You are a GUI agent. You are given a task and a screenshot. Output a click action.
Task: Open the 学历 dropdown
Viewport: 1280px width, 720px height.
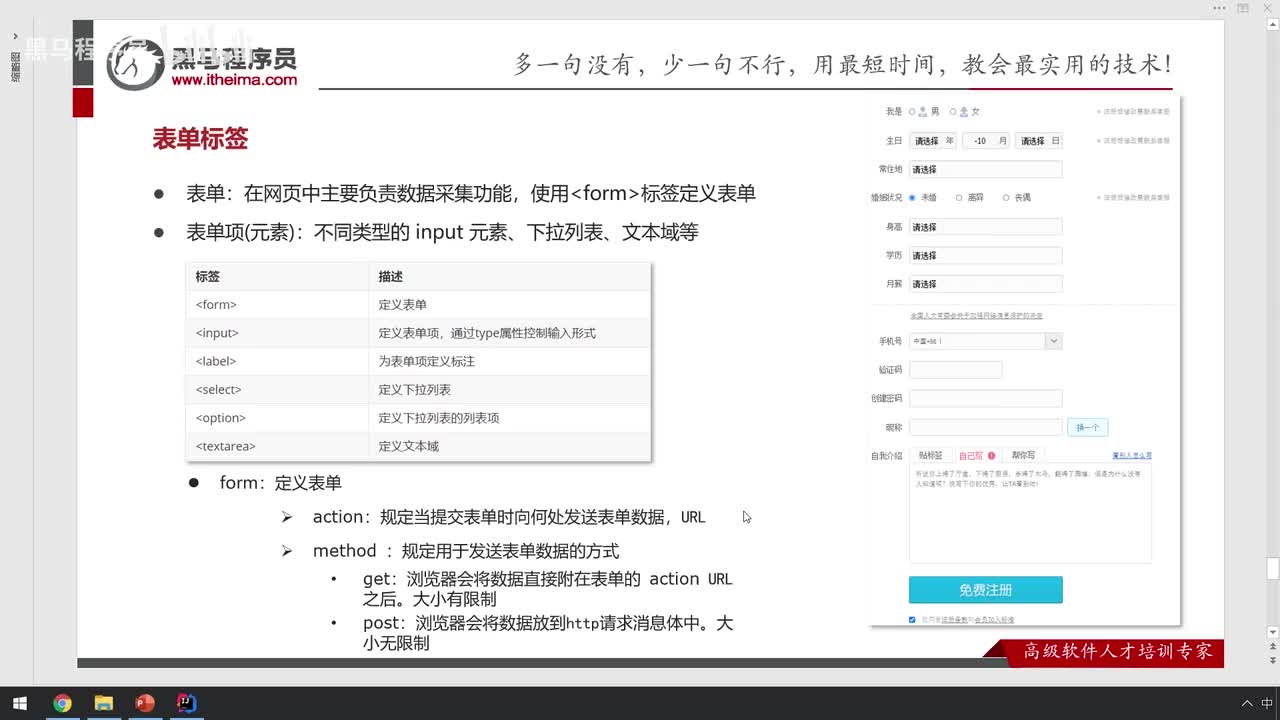pyautogui.click(x=986, y=256)
